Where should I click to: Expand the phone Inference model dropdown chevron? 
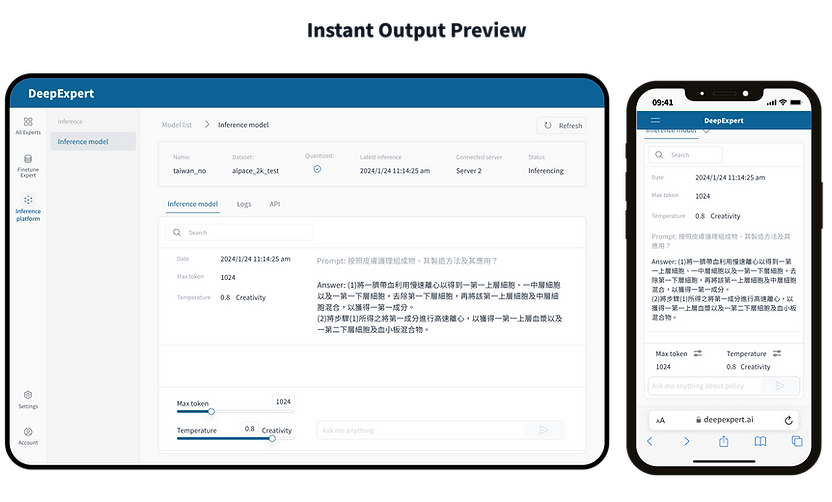pos(706,131)
